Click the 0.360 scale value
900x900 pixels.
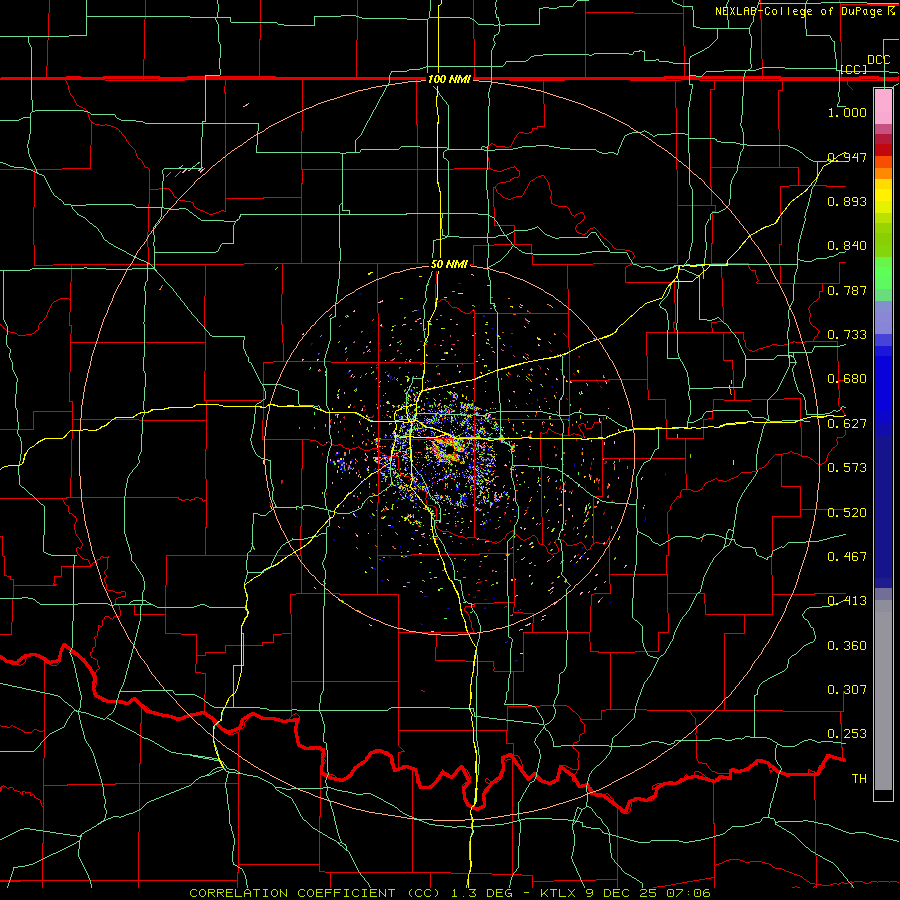847,646
